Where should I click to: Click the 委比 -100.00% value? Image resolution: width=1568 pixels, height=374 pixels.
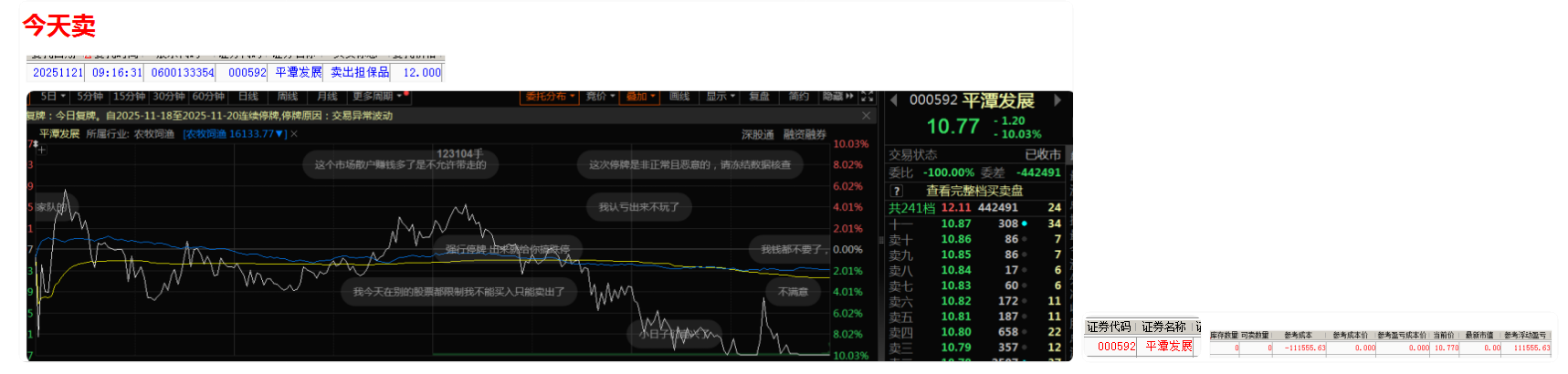[948, 172]
